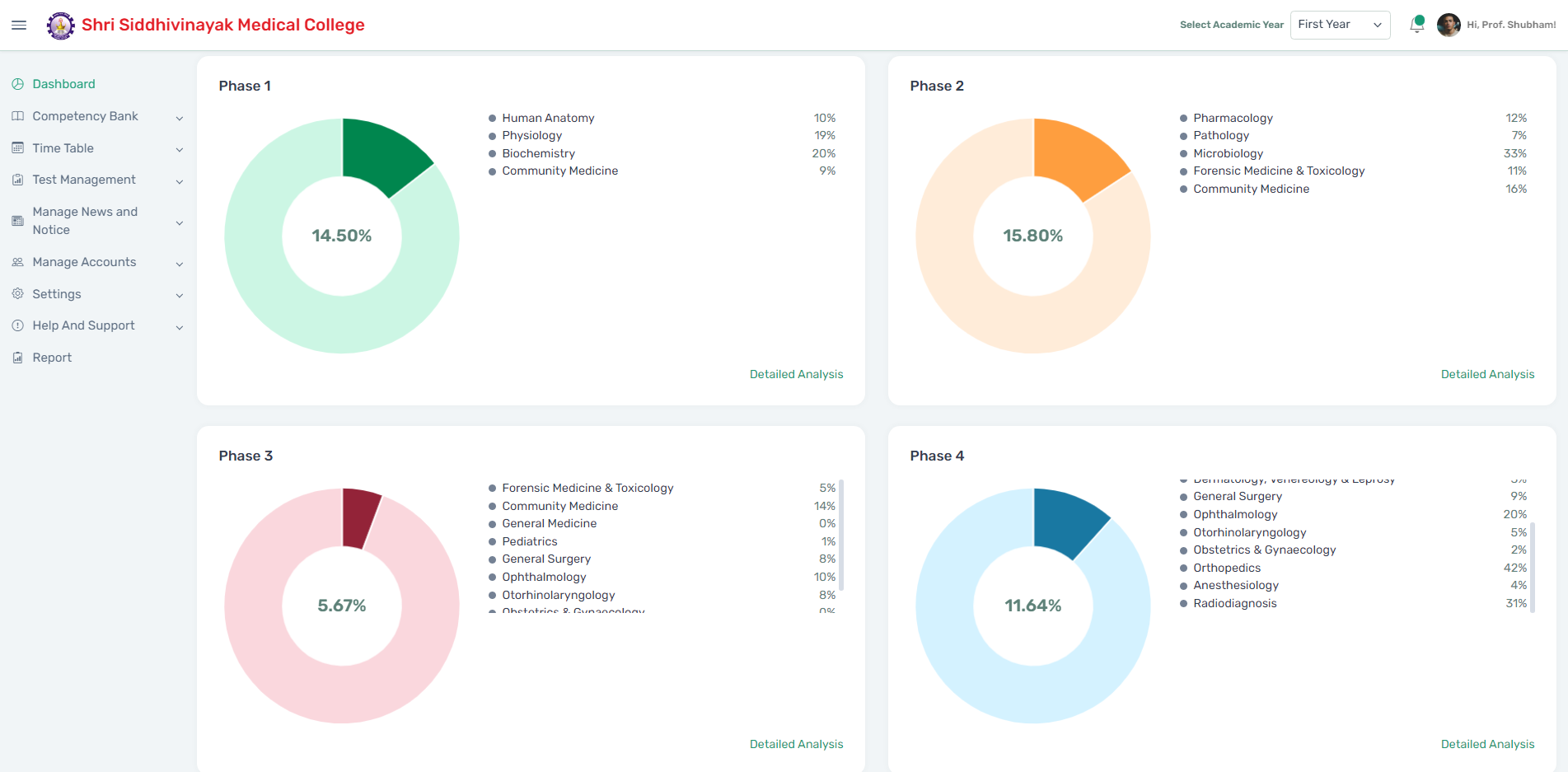
Task: Click the notification bell
Action: [1416, 25]
